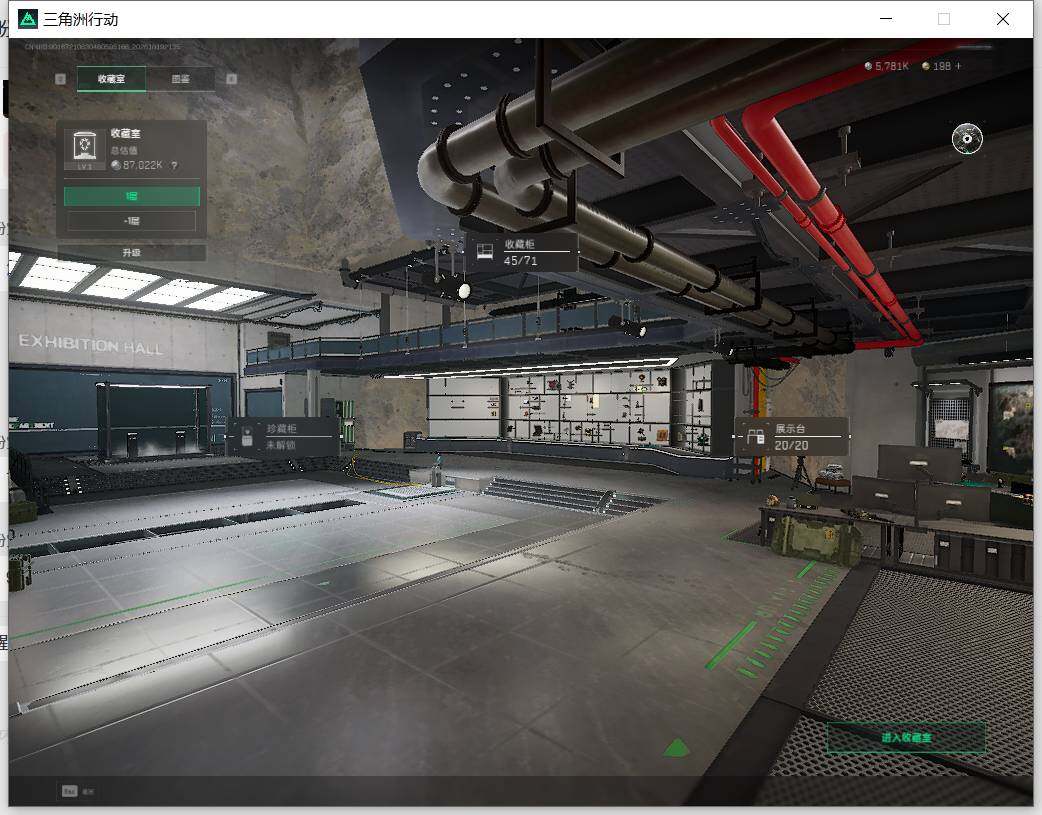Click the round disc icon at top right
This screenshot has height=815, width=1042.
tap(967, 138)
